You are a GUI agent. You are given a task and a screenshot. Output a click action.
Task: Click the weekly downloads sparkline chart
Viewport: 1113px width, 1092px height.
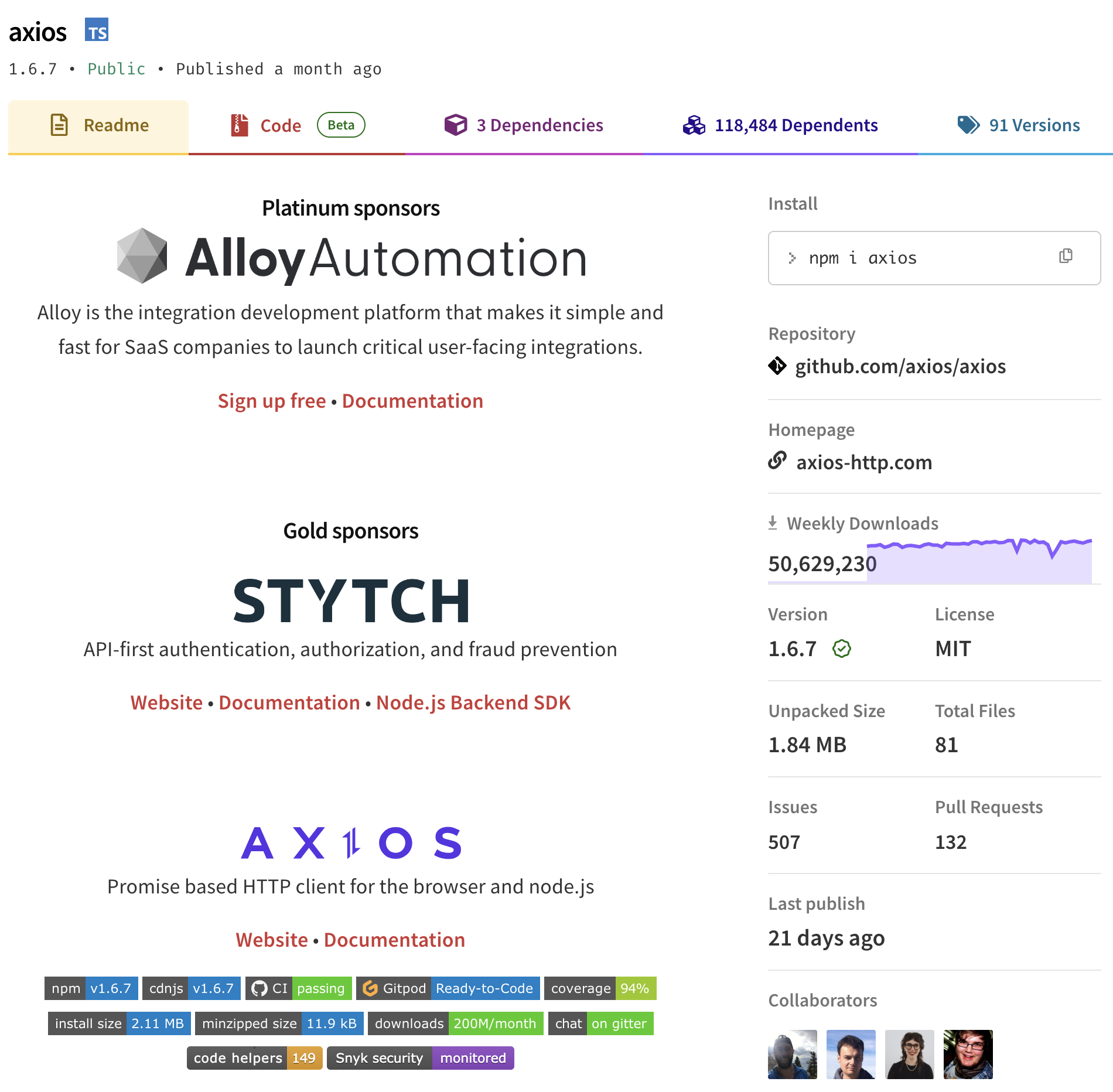[979, 560]
